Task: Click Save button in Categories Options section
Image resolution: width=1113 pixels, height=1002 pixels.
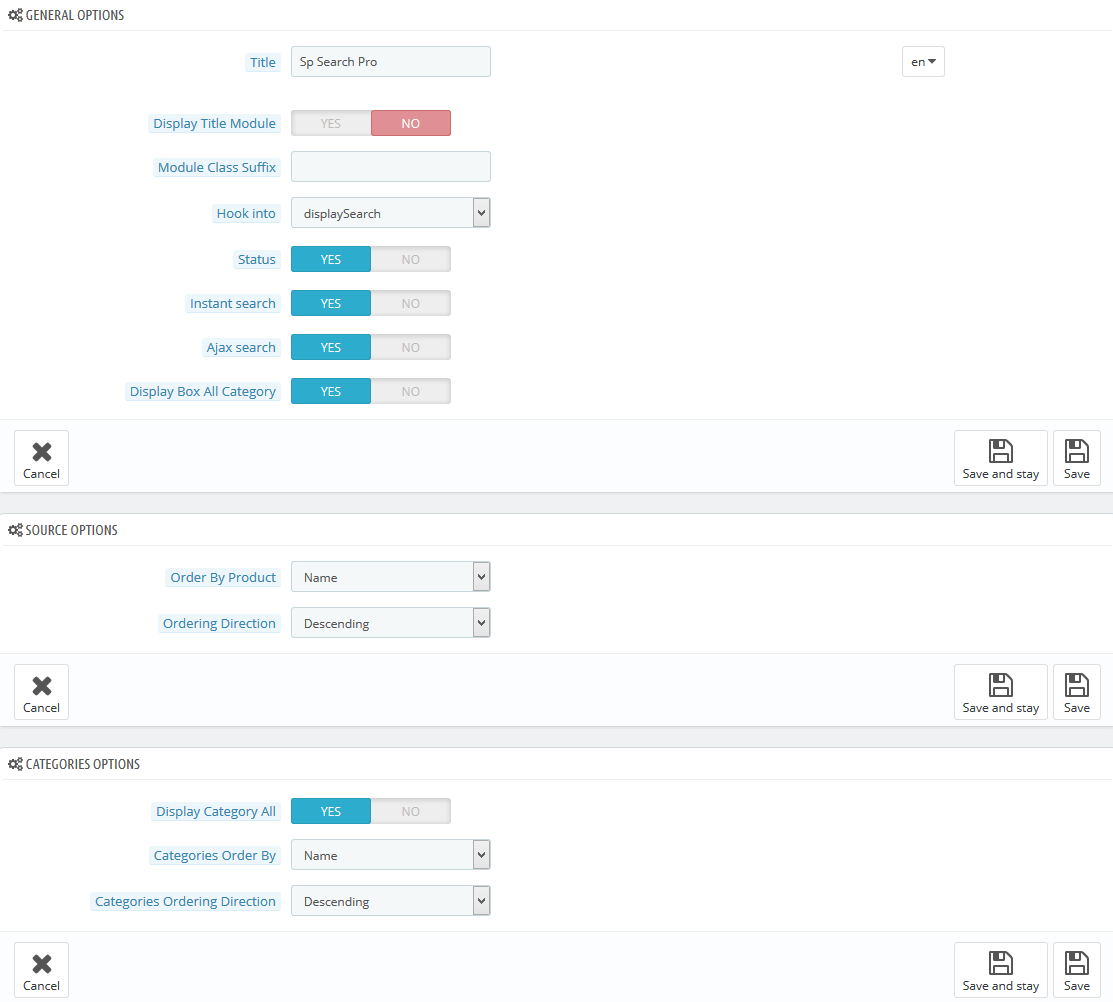Action: (x=1077, y=970)
